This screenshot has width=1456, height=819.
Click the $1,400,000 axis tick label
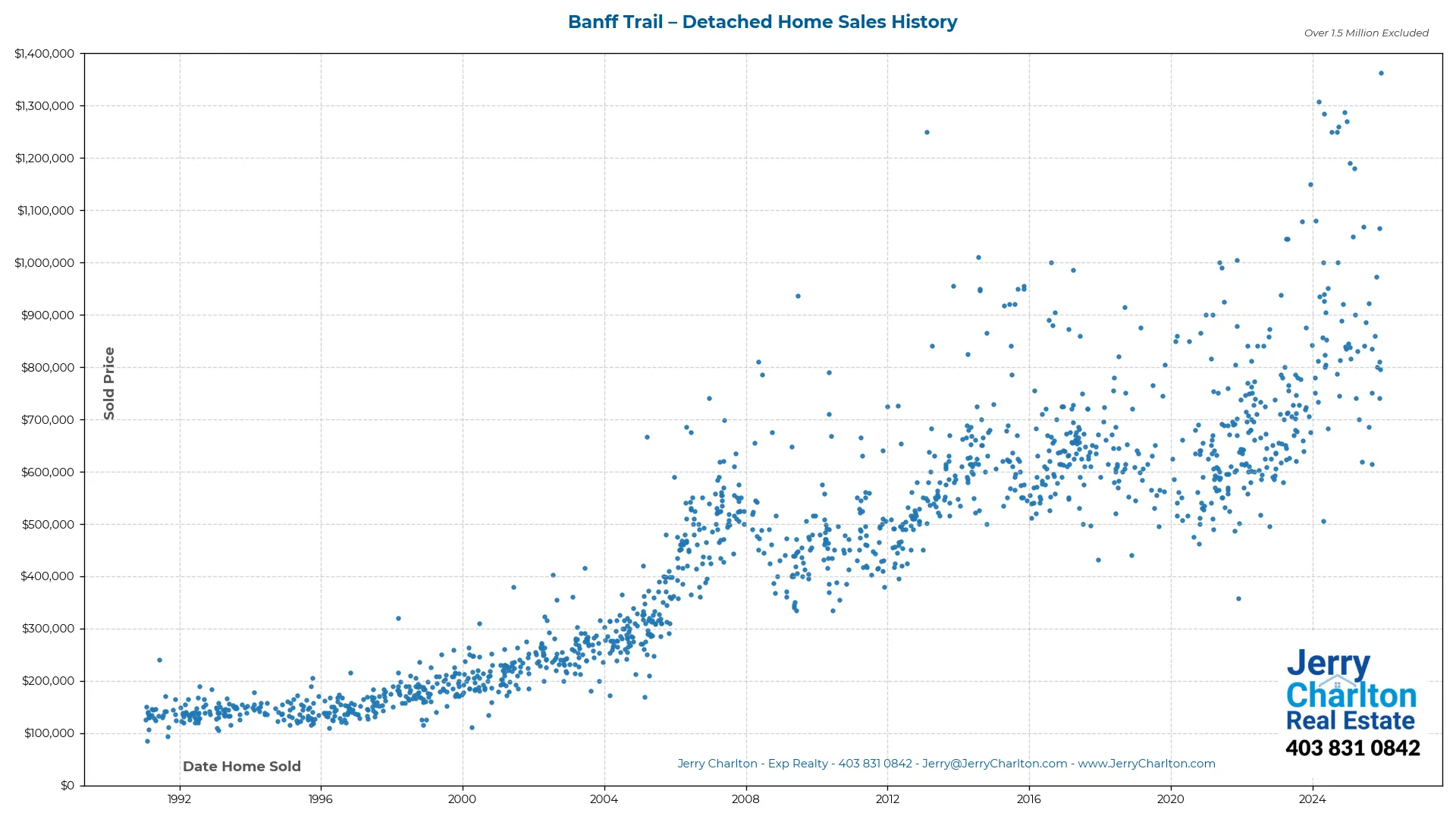coord(45,53)
